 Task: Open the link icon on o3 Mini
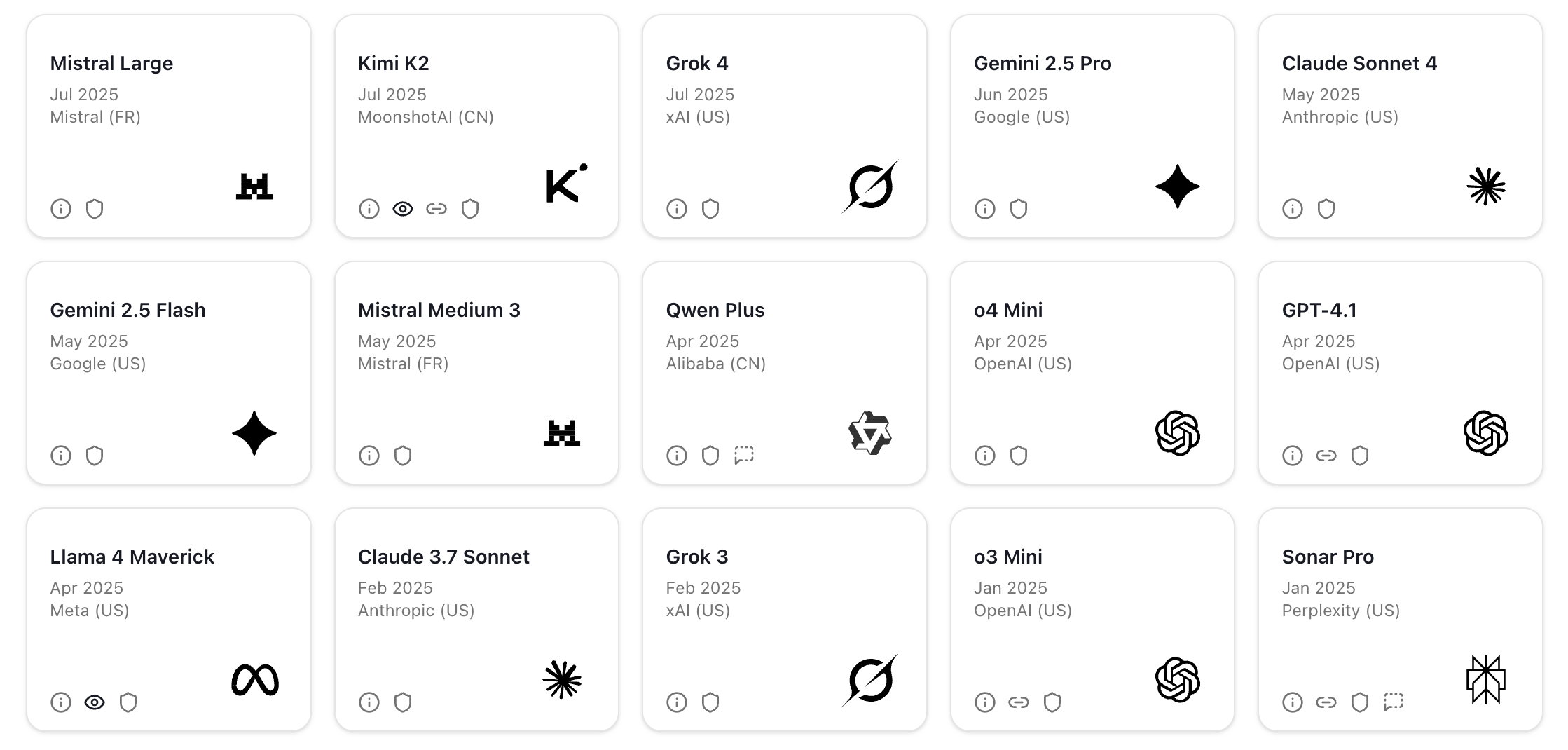tap(1017, 702)
